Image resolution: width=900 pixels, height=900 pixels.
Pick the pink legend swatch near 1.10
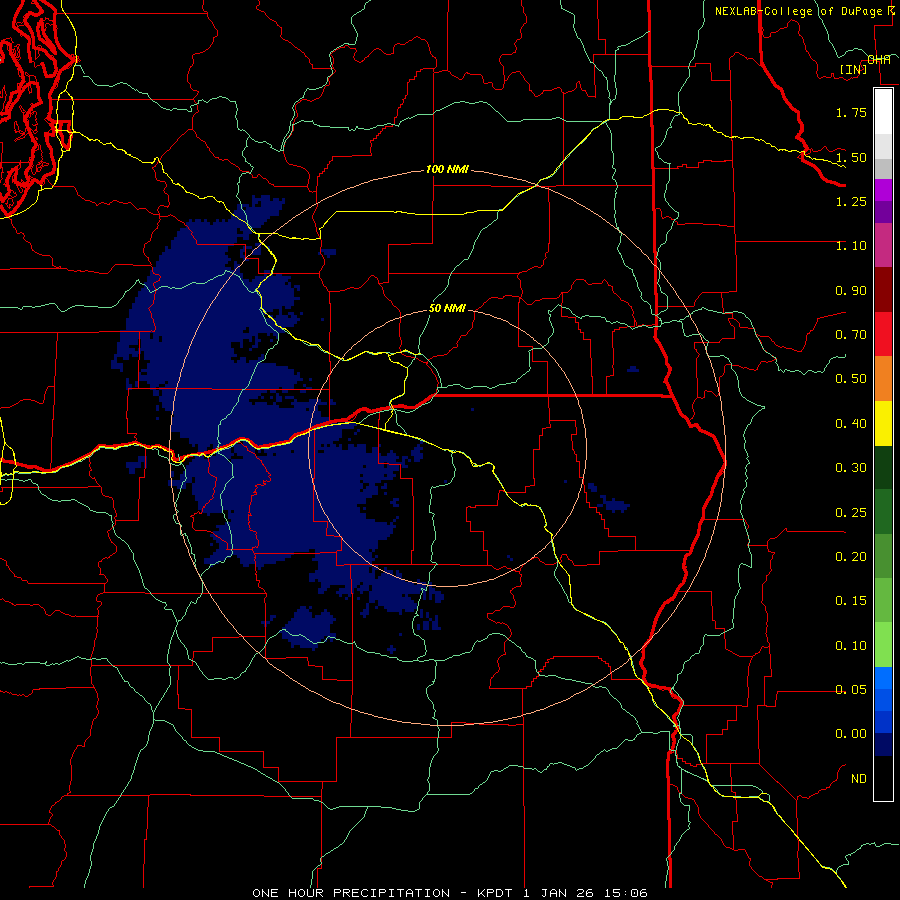[x=883, y=245]
